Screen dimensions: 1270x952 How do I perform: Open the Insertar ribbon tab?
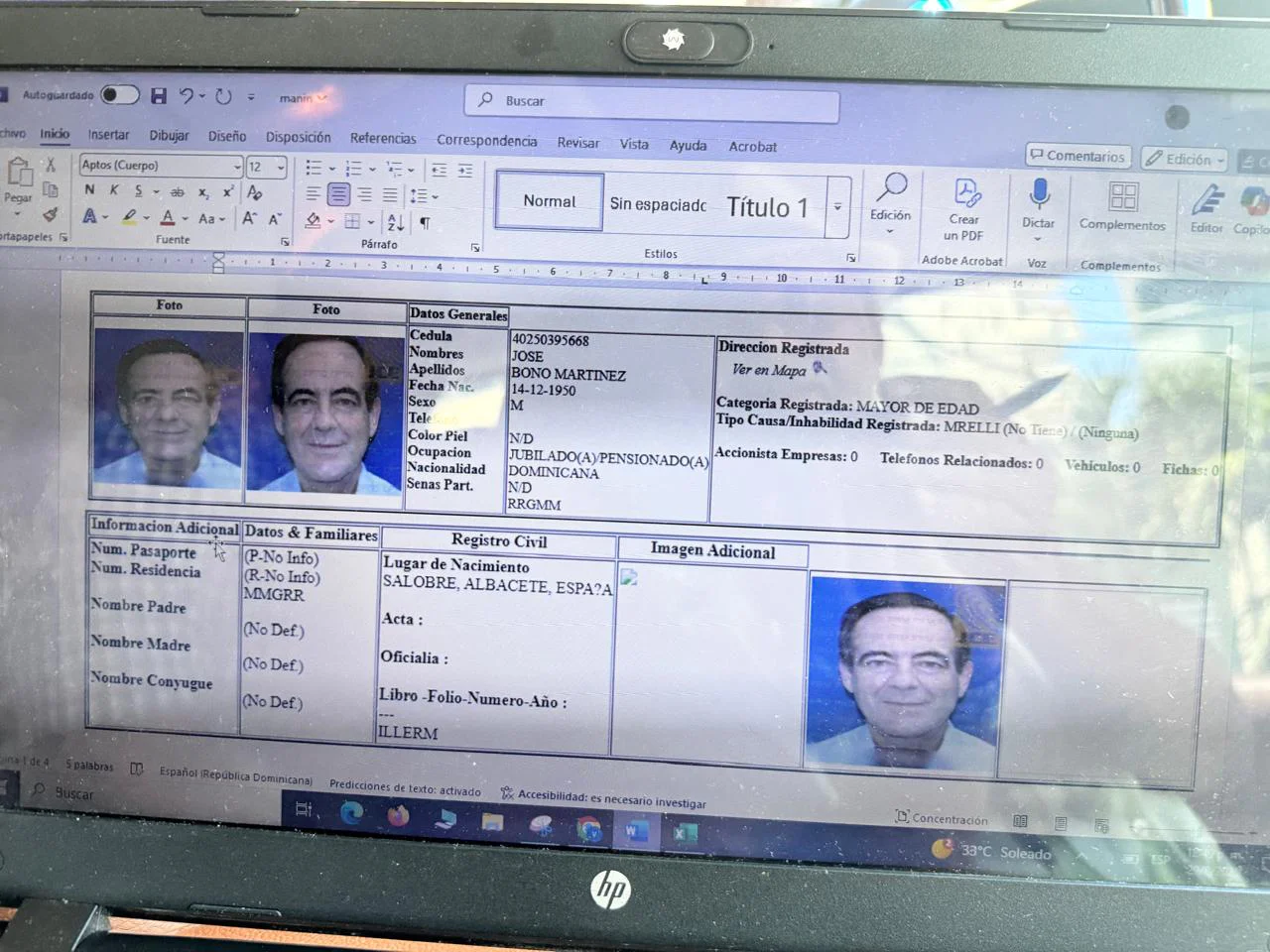click(x=108, y=135)
